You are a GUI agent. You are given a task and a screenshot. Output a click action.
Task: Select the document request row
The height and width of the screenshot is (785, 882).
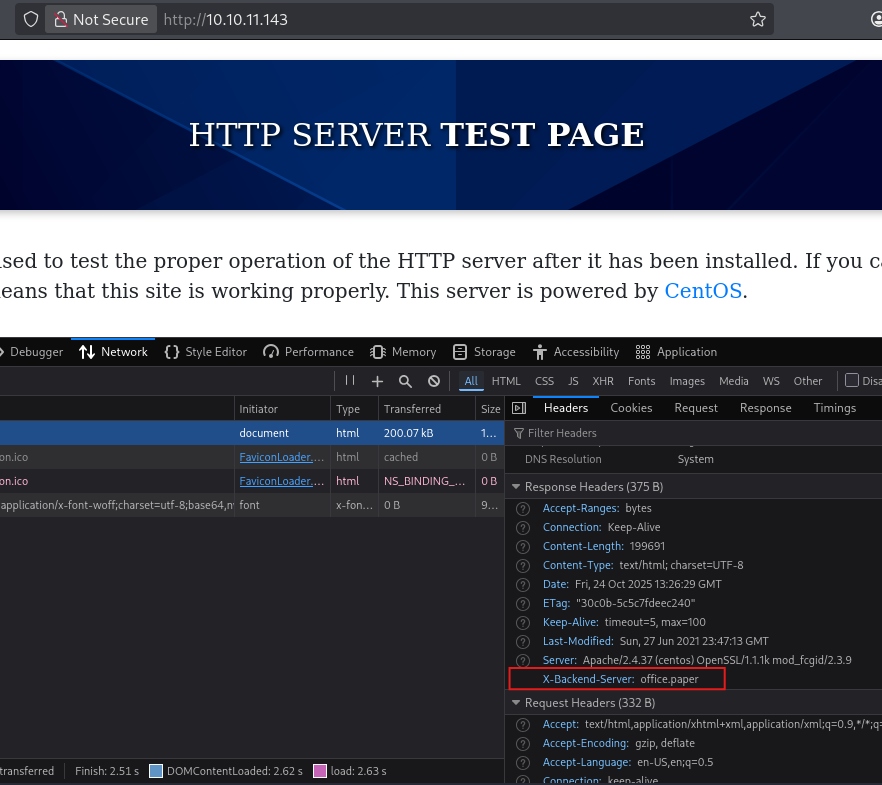tap(252, 433)
